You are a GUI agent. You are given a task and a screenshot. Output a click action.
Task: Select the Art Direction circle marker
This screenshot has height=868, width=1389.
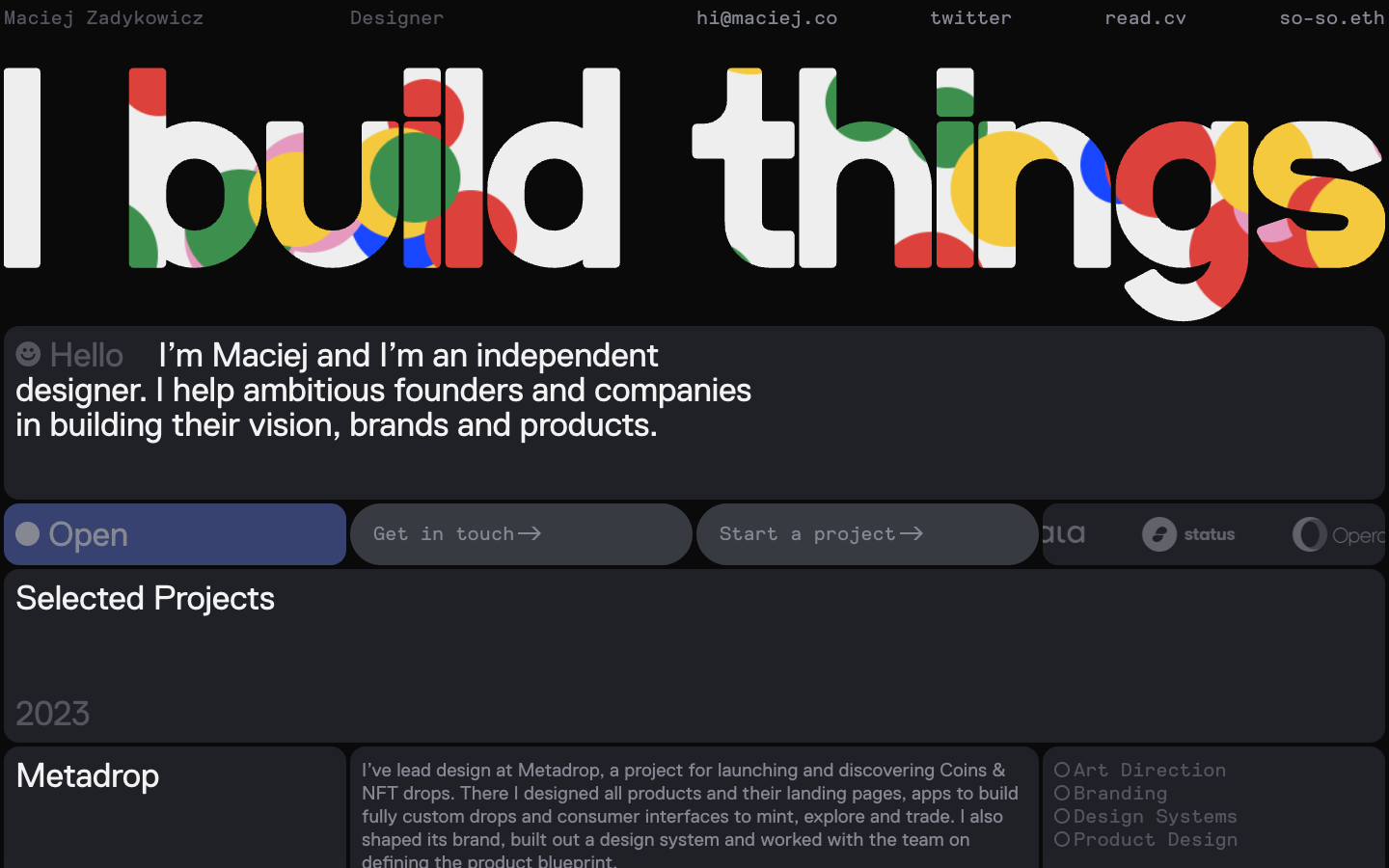(x=1062, y=770)
